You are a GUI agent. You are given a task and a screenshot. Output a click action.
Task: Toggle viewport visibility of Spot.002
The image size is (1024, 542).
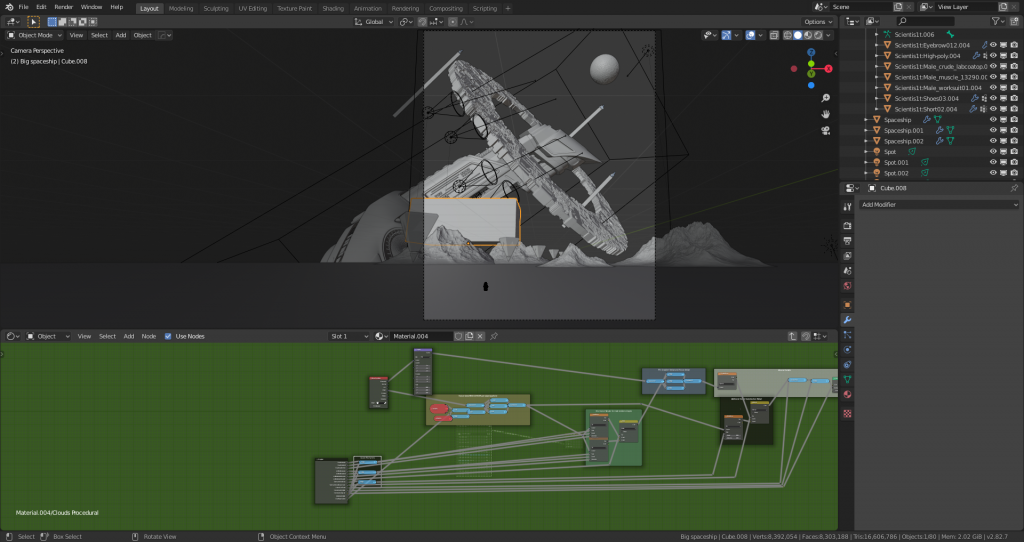(x=993, y=173)
